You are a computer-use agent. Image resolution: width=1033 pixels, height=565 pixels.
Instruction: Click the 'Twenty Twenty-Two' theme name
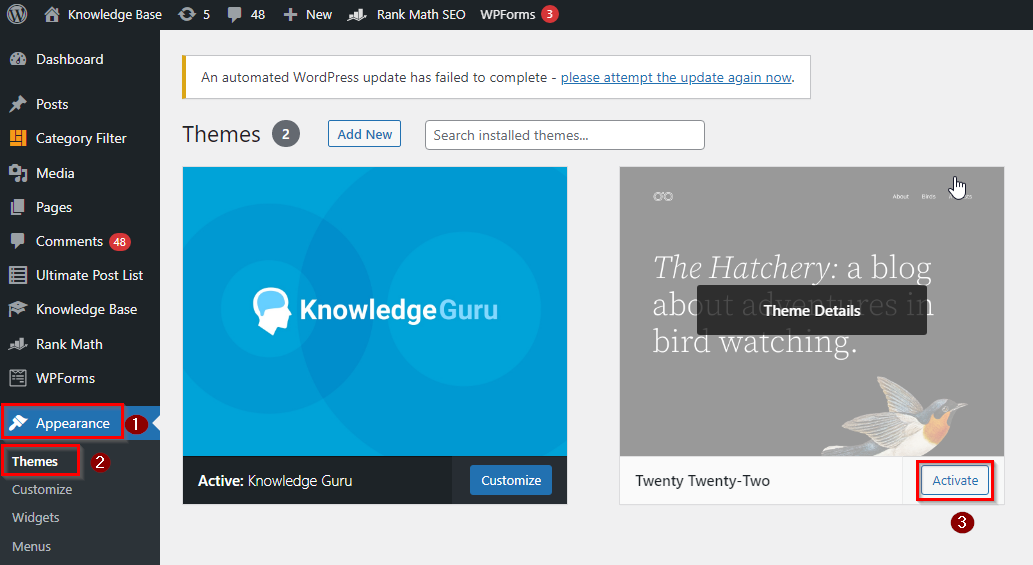click(702, 481)
